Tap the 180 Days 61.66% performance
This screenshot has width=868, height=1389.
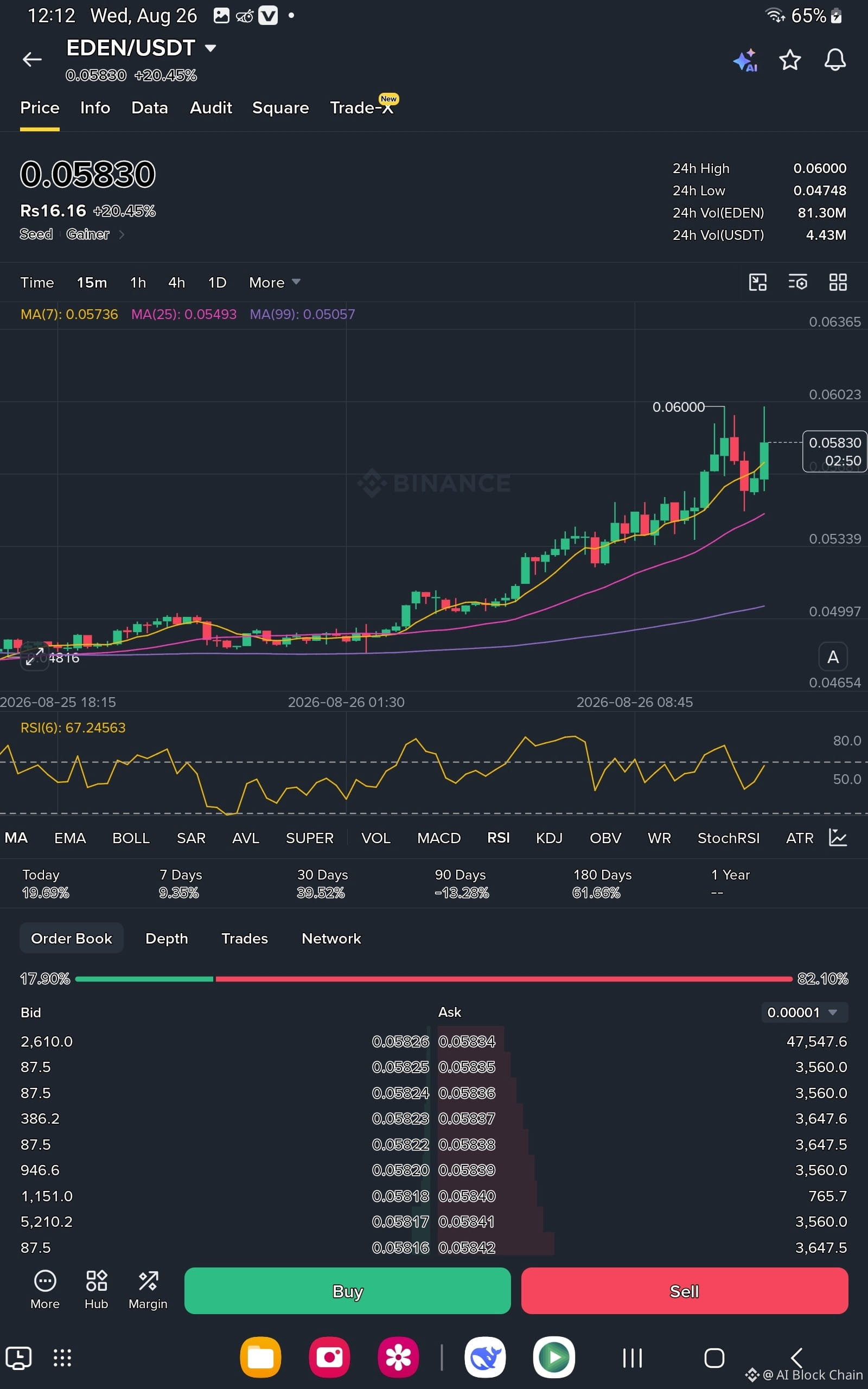pos(602,883)
